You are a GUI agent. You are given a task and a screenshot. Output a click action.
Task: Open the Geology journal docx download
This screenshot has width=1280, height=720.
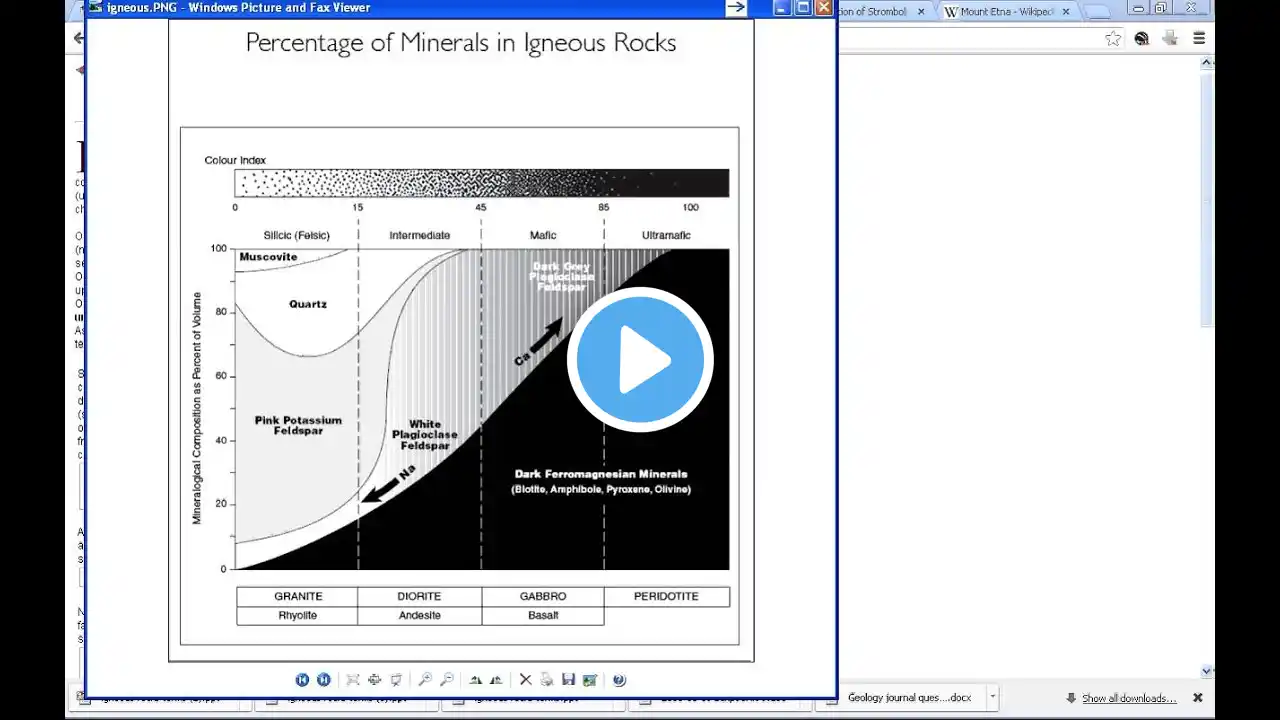[909, 698]
